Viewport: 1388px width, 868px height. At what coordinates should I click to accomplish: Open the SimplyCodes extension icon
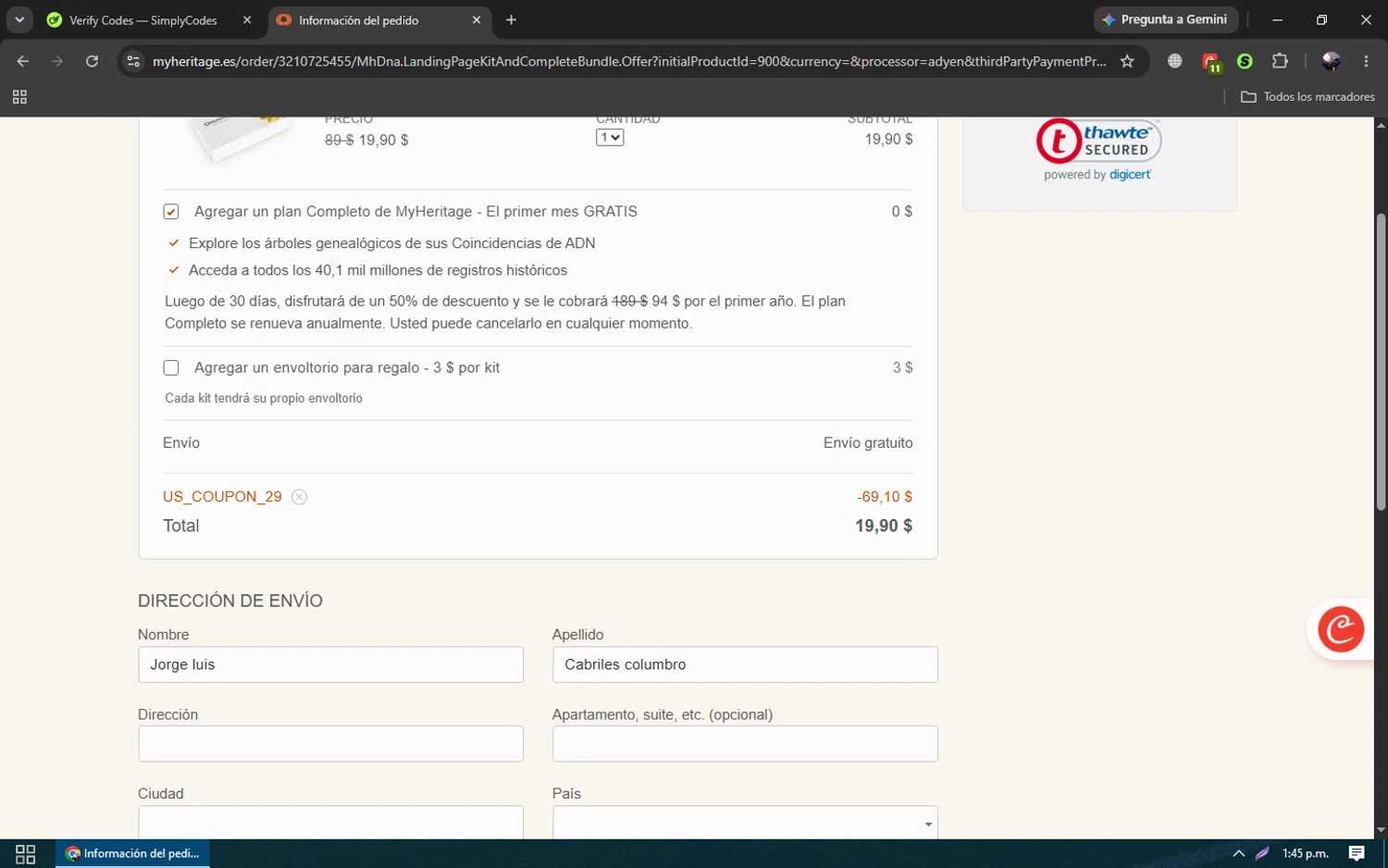coord(1245,61)
